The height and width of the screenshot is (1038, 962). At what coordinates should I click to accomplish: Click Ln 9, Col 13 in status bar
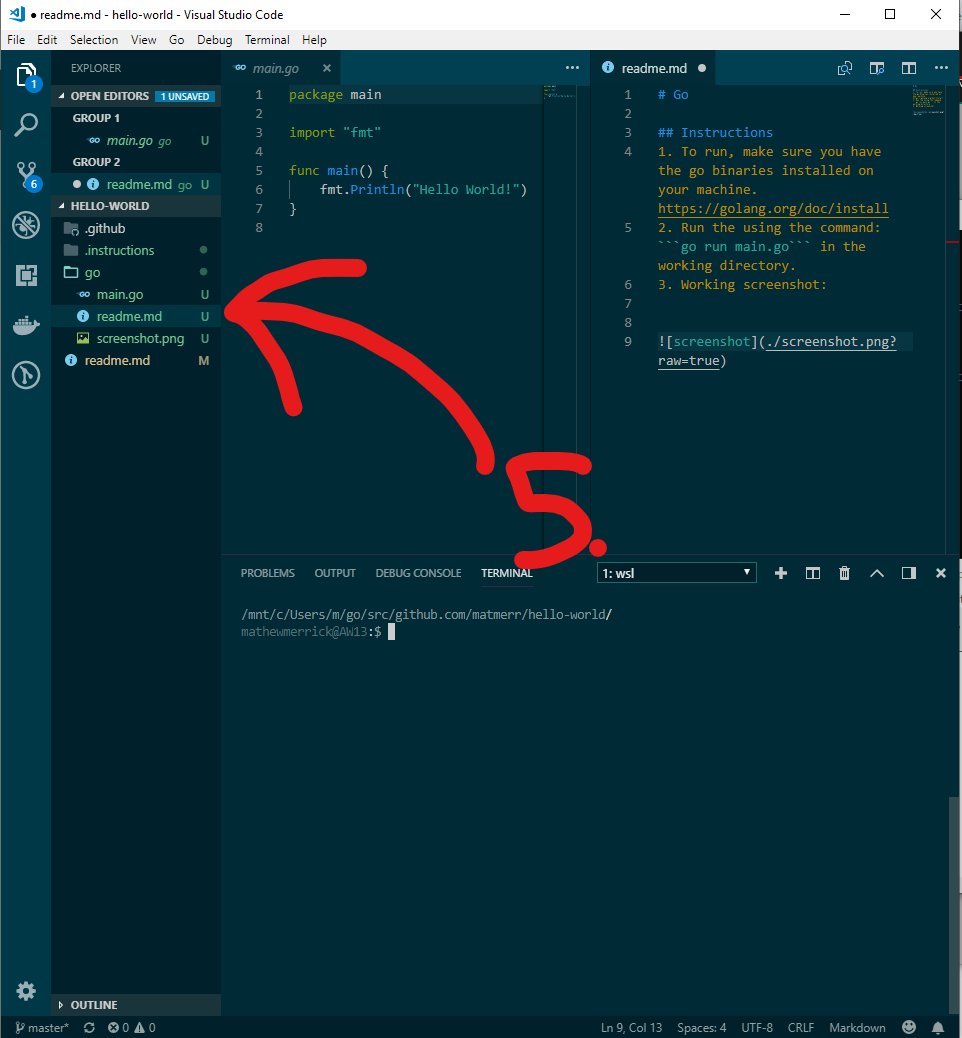[x=632, y=1027]
